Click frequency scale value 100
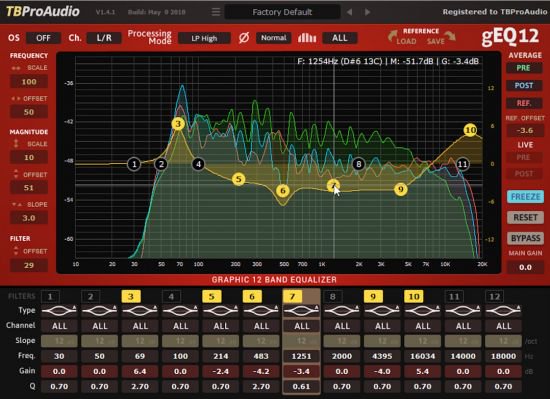The height and width of the screenshot is (399, 550). pos(29,82)
